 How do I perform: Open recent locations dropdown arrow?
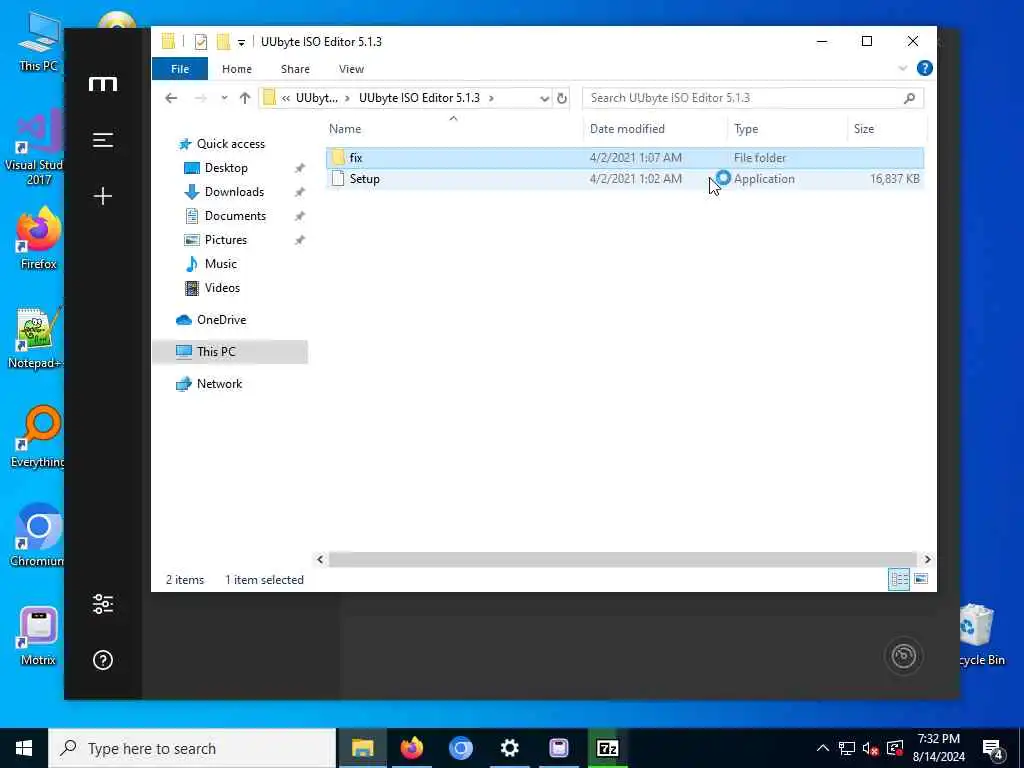click(x=224, y=98)
